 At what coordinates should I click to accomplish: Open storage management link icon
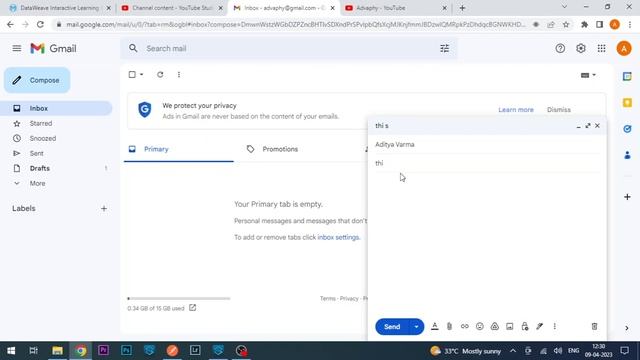point(192,308)
